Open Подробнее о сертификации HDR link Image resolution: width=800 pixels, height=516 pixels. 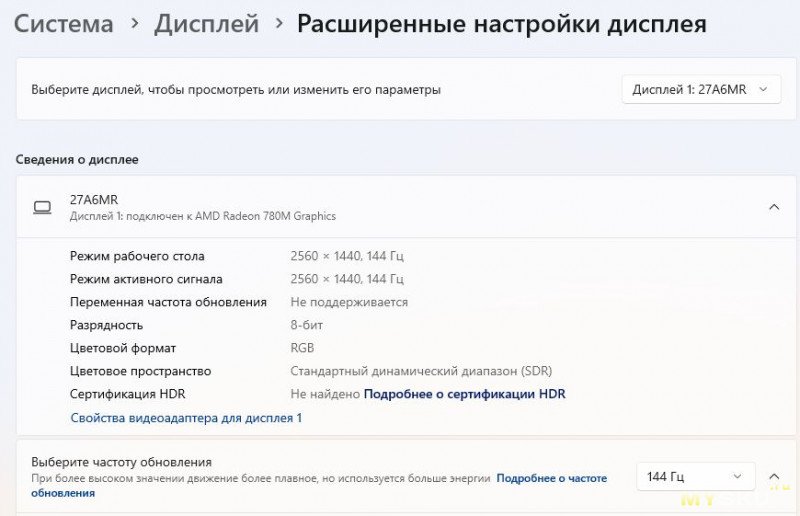click(x=464, y=394)
